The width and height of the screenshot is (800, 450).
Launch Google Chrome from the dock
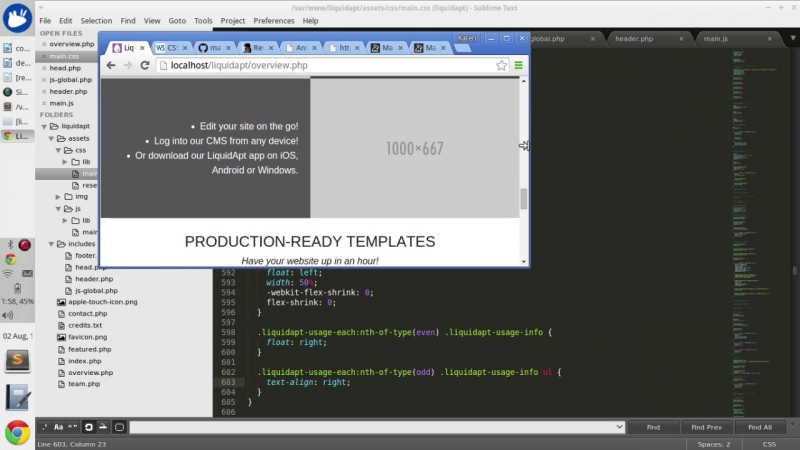[17, 433]
